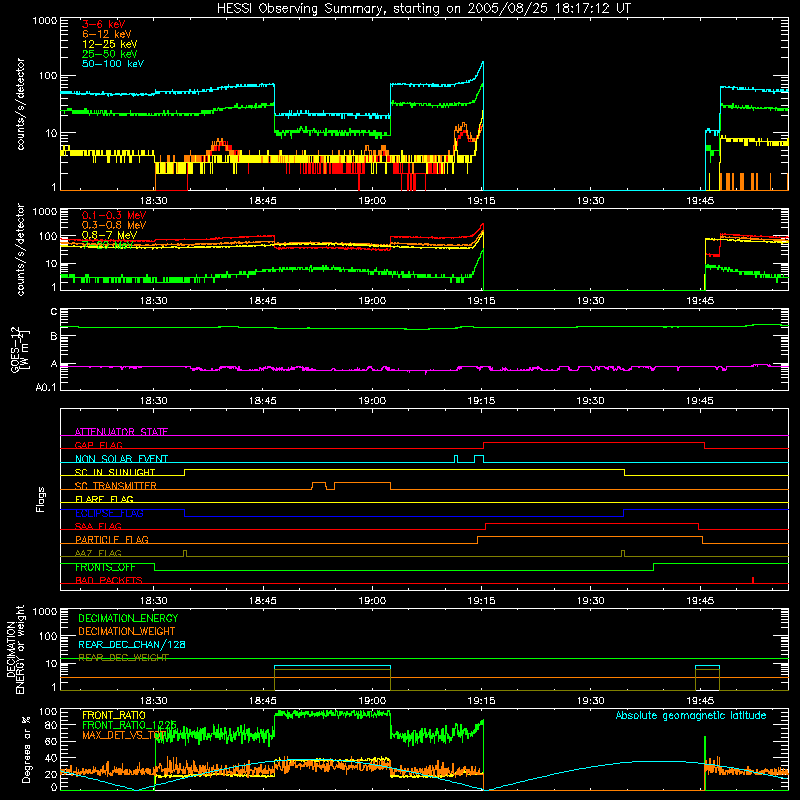Click the 19:15 time label under top panel

click(482, 201)
